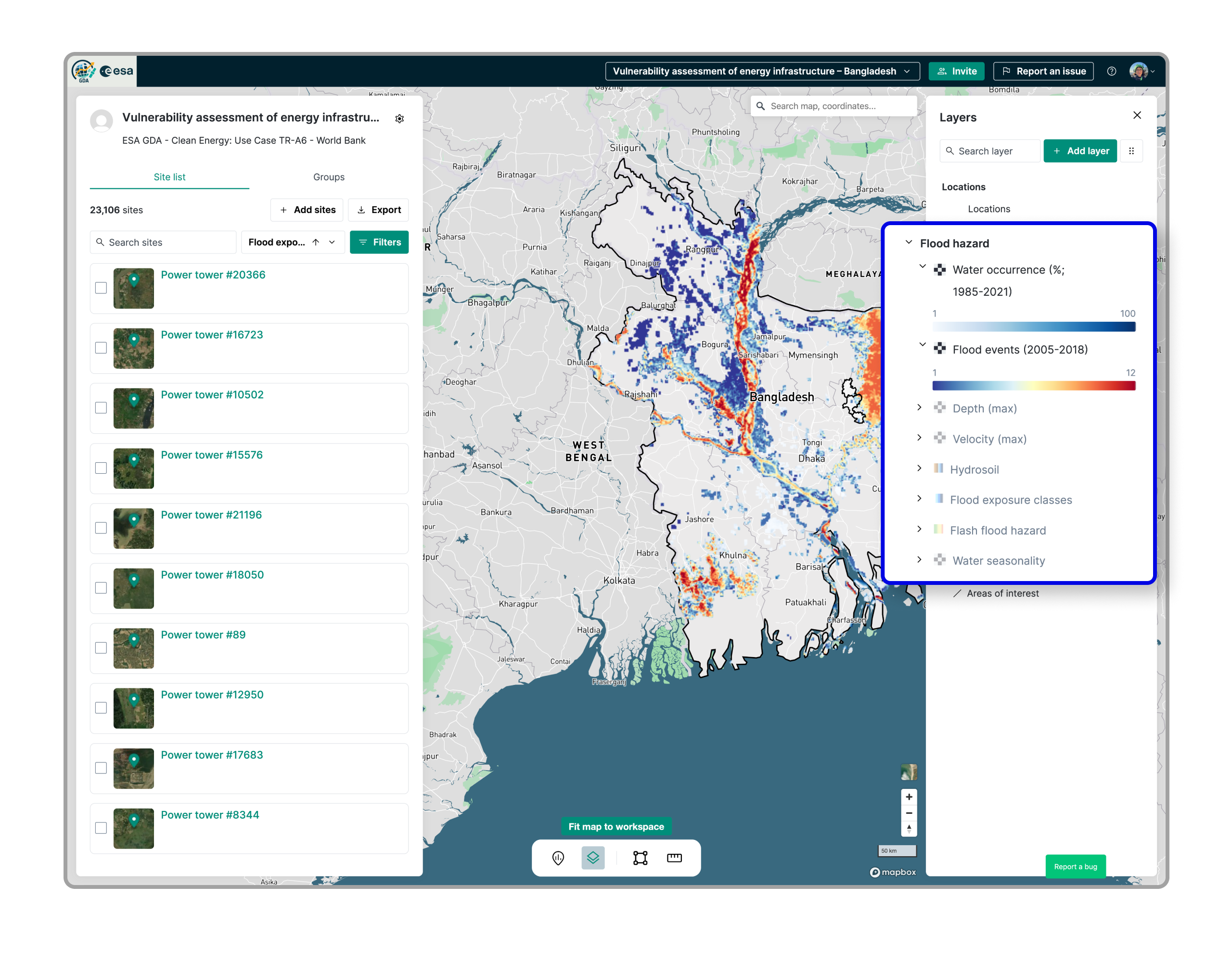Click the Flood events color gradient bar

[1033, 386]
